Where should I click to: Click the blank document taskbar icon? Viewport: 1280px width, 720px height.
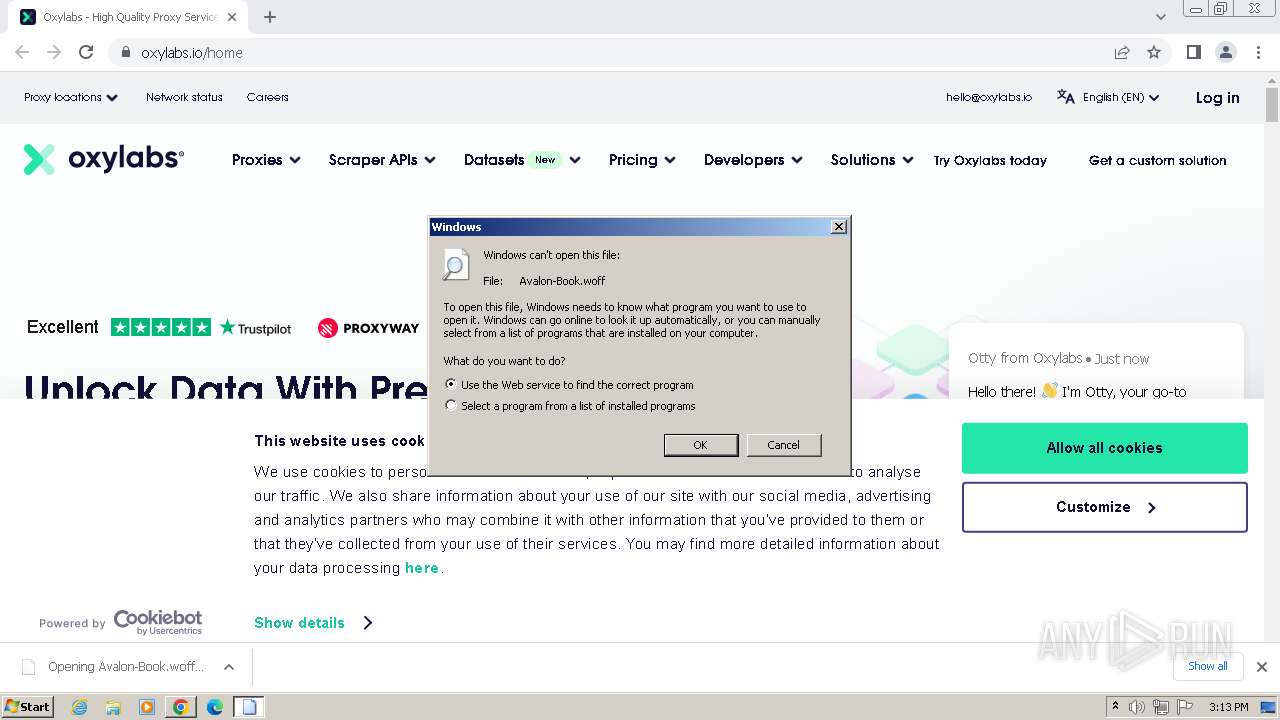tap(249, 707)
